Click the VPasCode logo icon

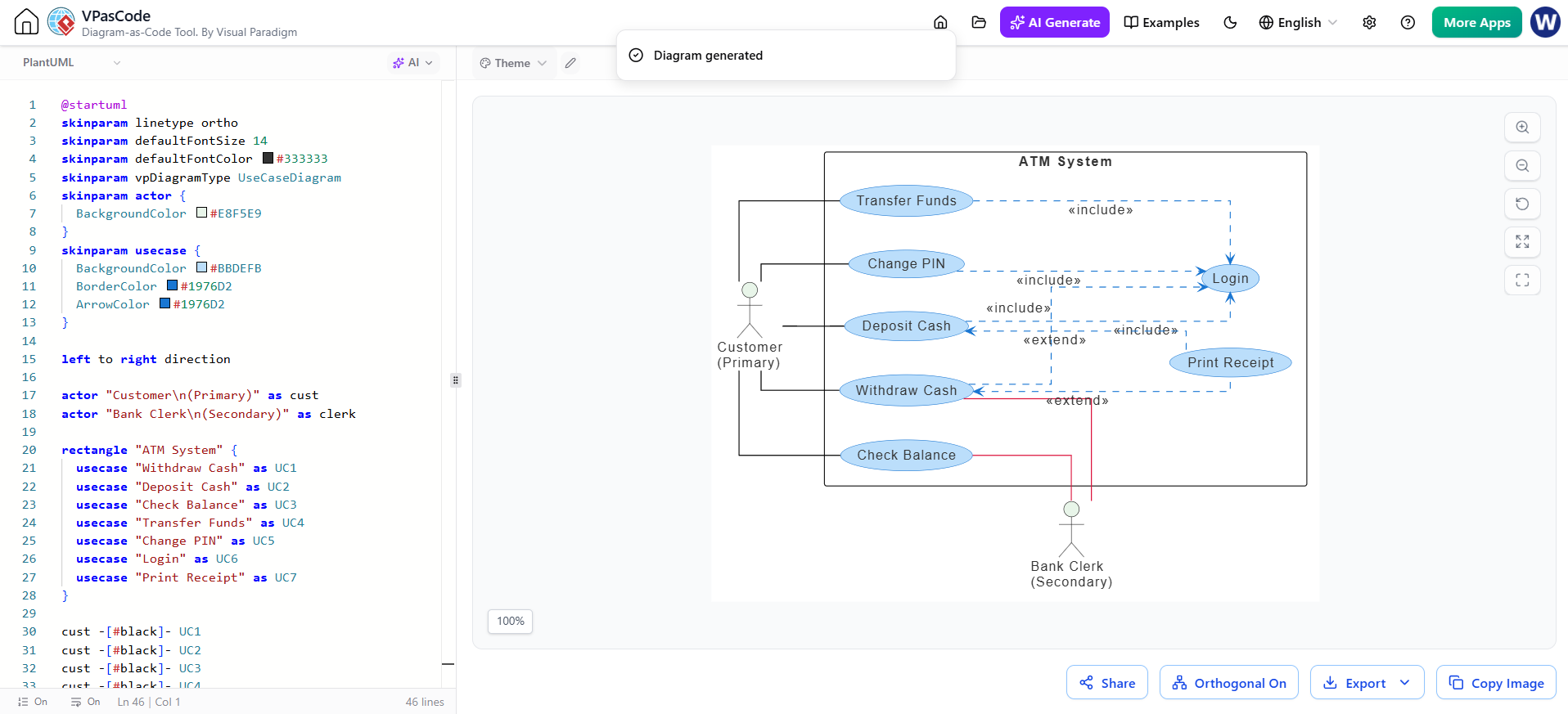[x=61, y=22]
